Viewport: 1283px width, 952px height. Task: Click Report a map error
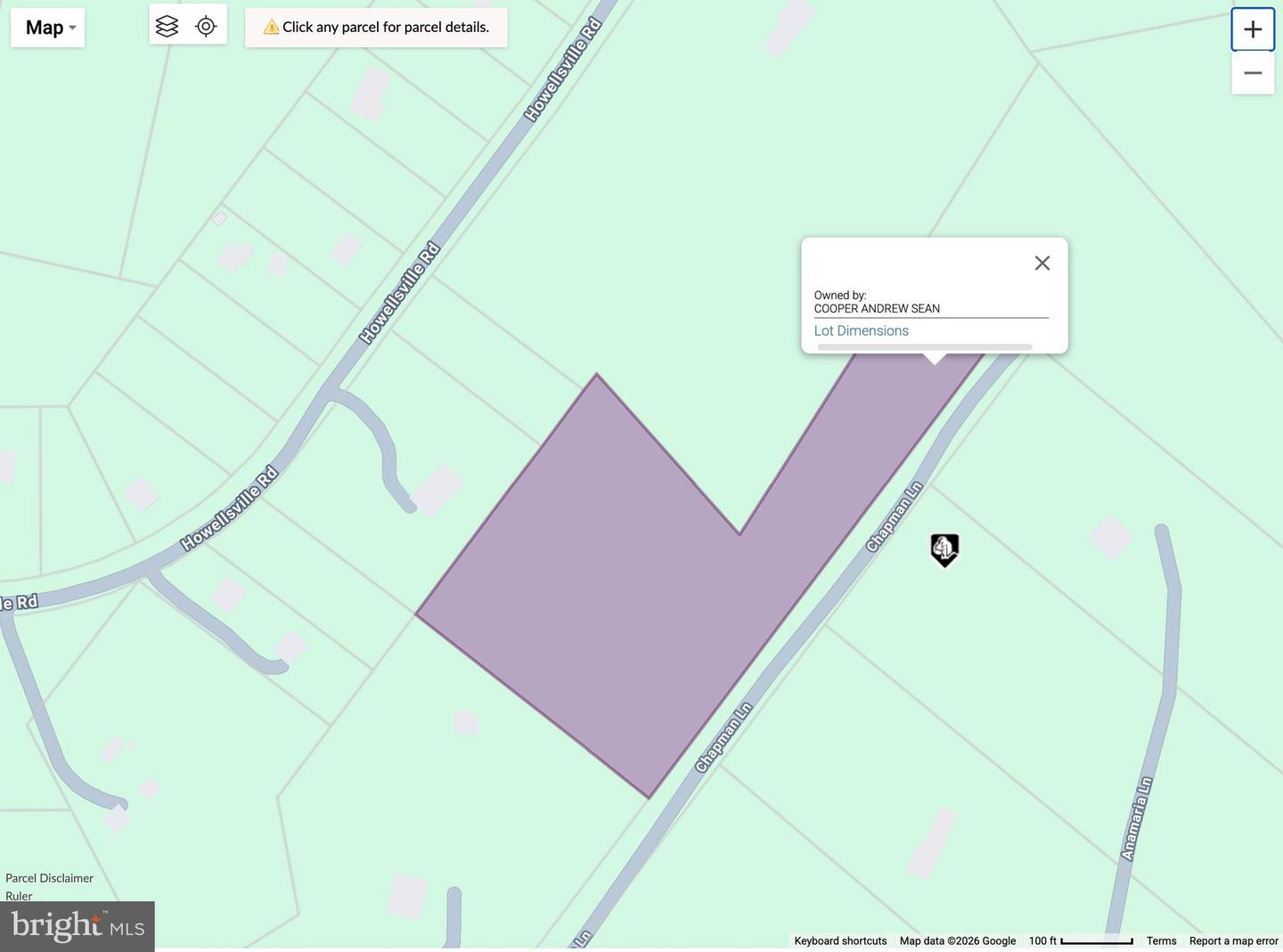coord(1233,940)
